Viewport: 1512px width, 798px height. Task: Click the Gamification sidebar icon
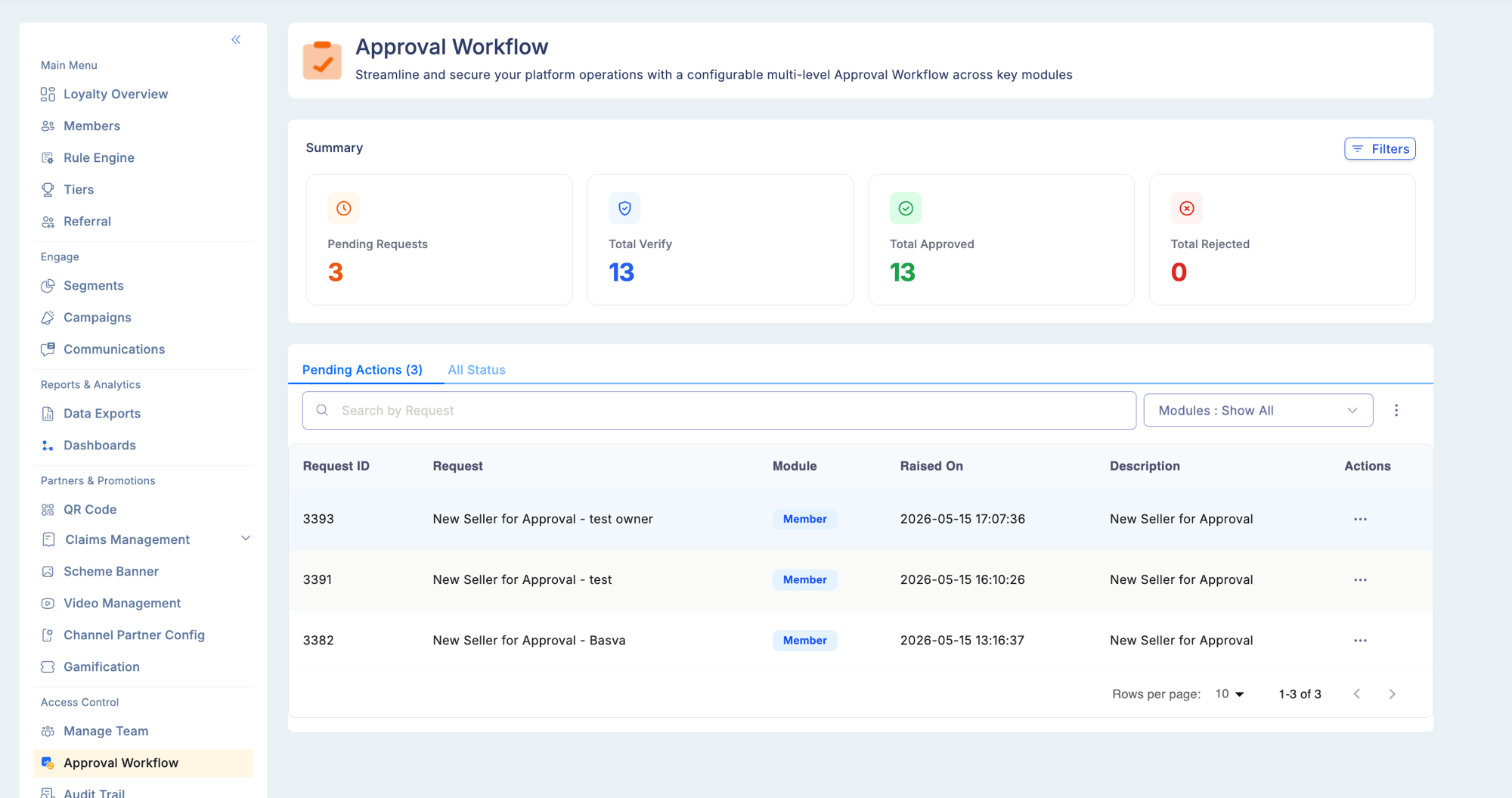point(48,667)
